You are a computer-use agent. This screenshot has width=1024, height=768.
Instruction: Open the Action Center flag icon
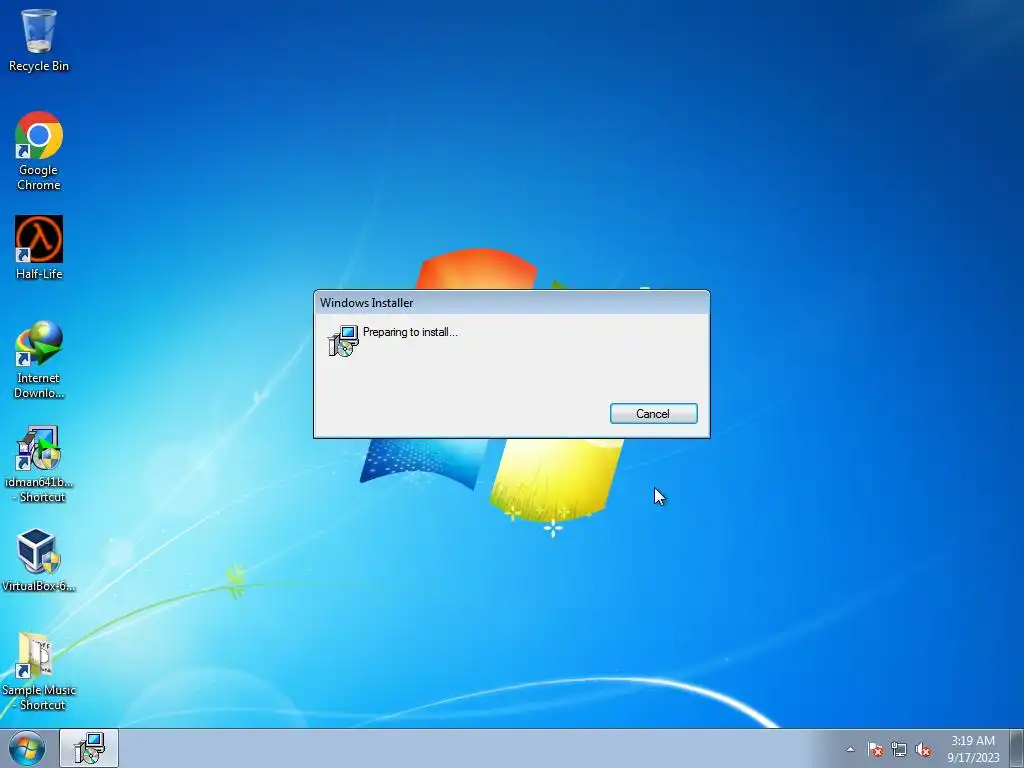[x=875, y=750]
